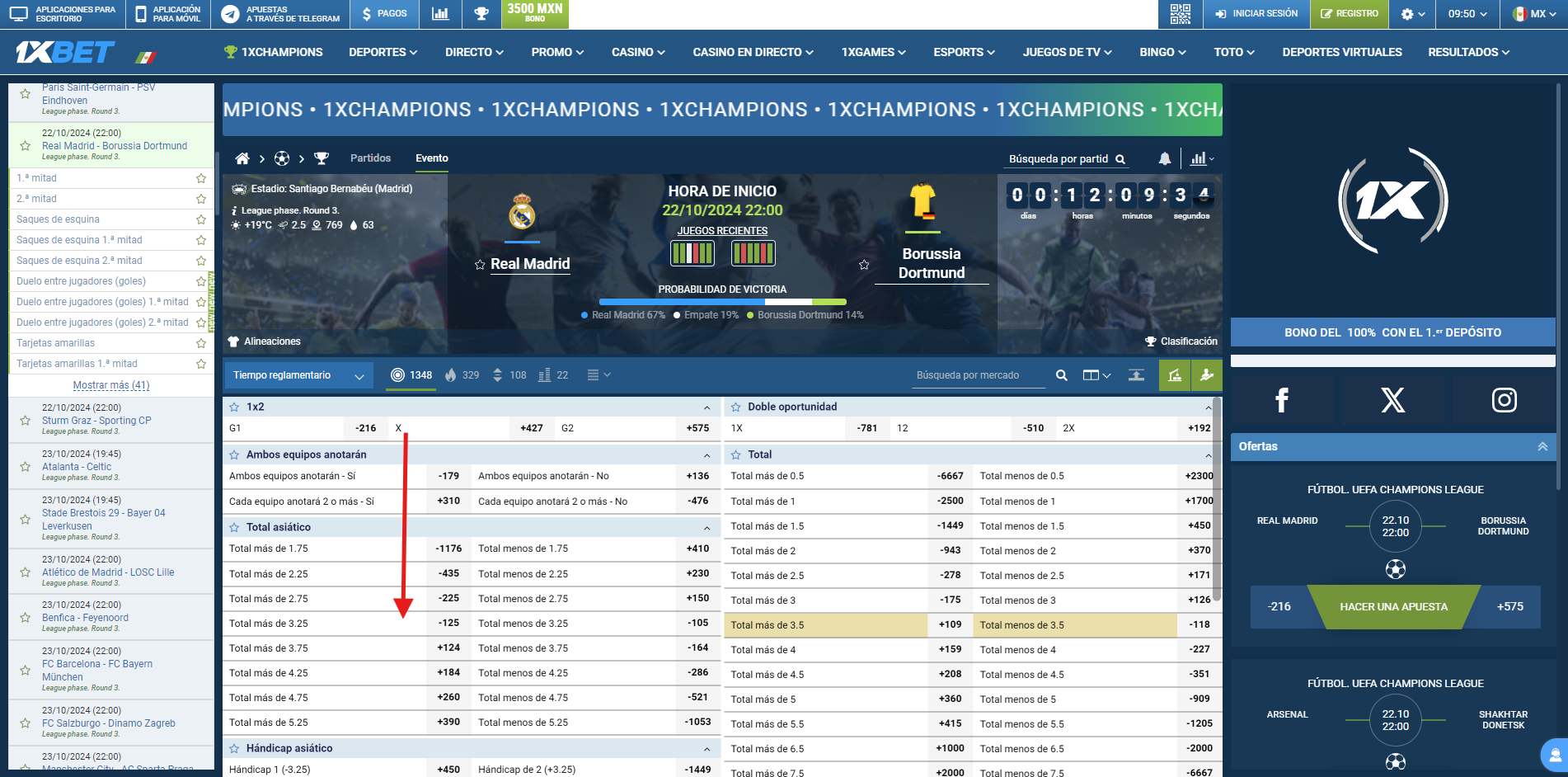Click the win probability bar
Screen dimensions: 1568x777
[722, 302]
